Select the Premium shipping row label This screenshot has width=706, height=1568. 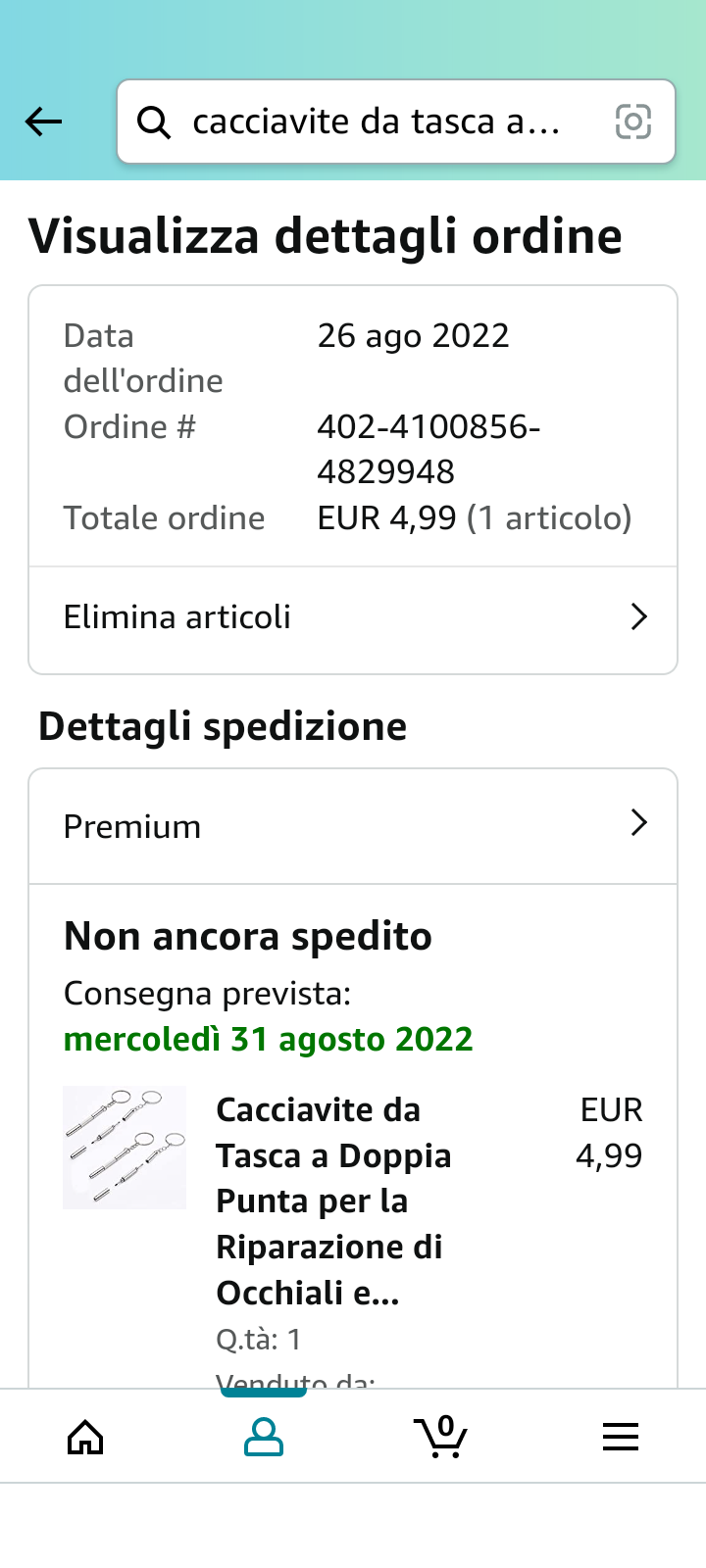[x=132, y=827]
